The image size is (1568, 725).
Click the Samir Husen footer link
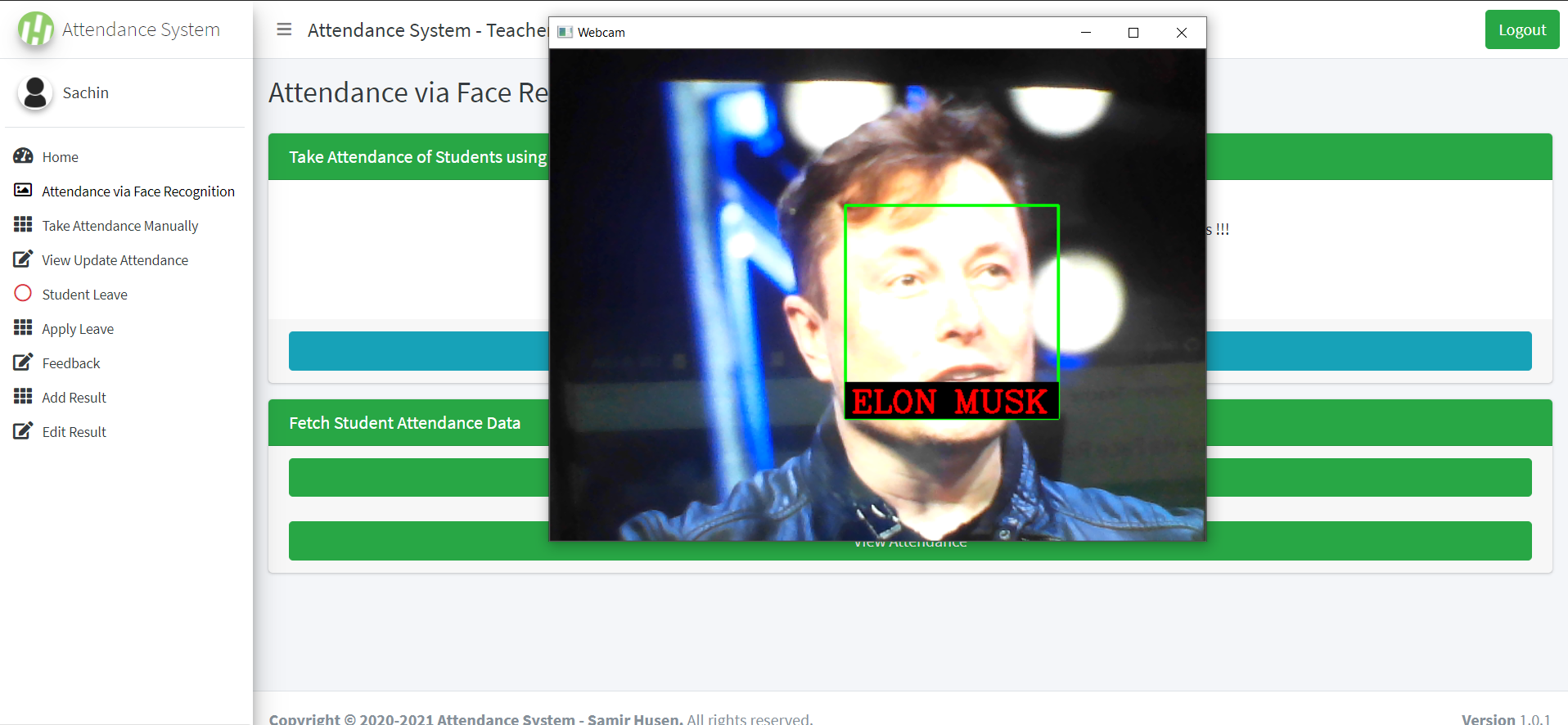[x=634, y=719]
